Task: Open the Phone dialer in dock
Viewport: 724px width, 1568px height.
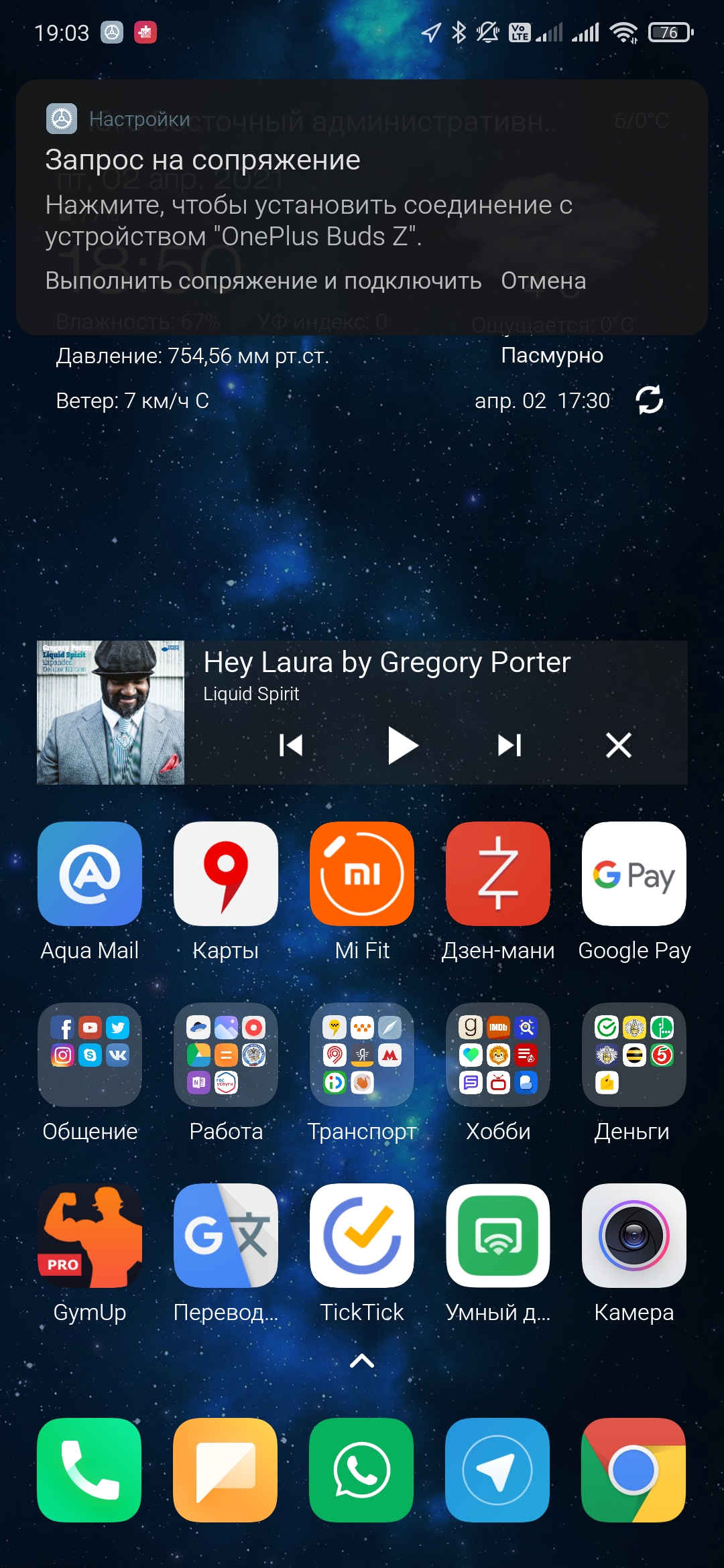Action: 90,1470
